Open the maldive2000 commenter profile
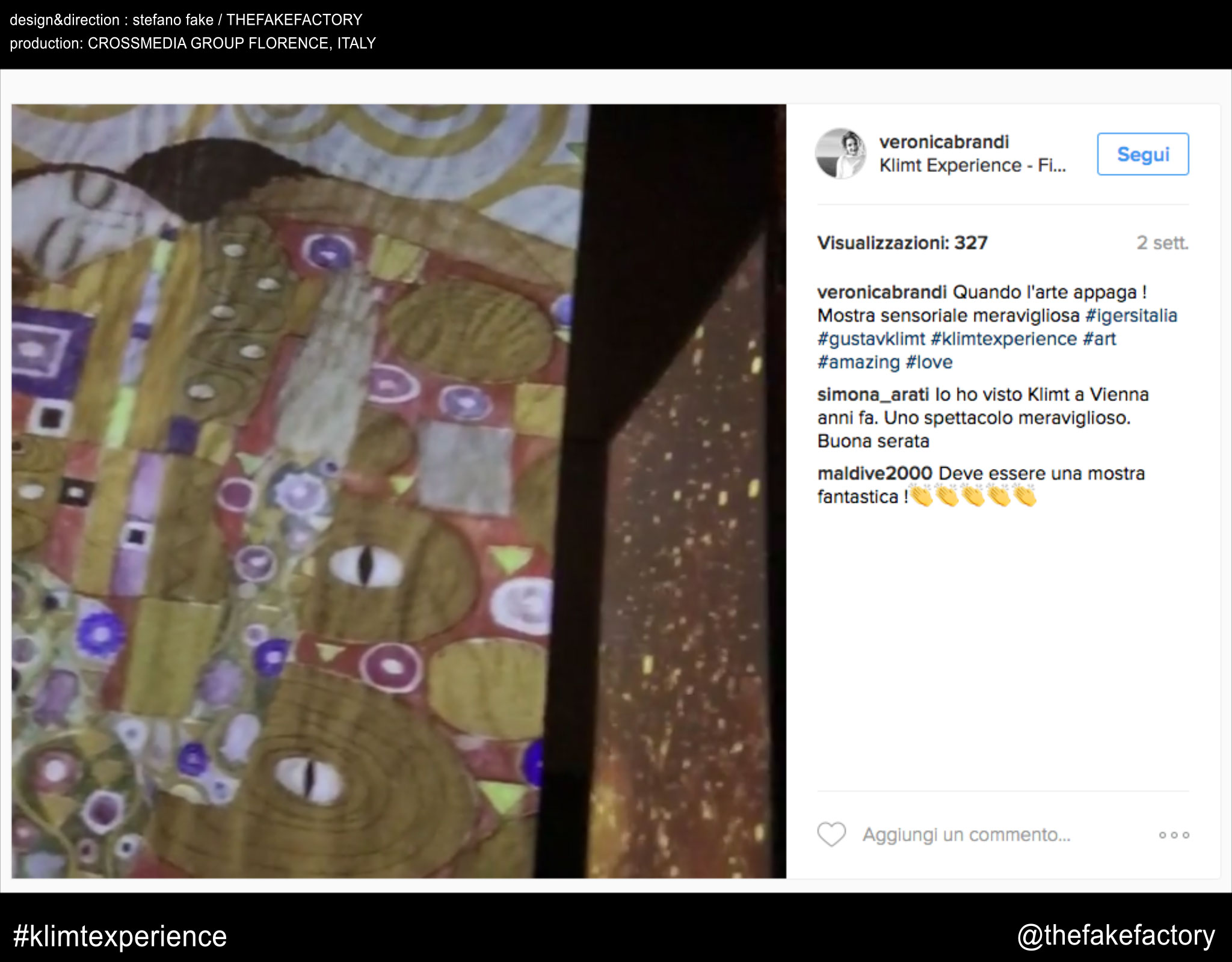Screen dimensions: 1232x962 [x=875, y=473]
